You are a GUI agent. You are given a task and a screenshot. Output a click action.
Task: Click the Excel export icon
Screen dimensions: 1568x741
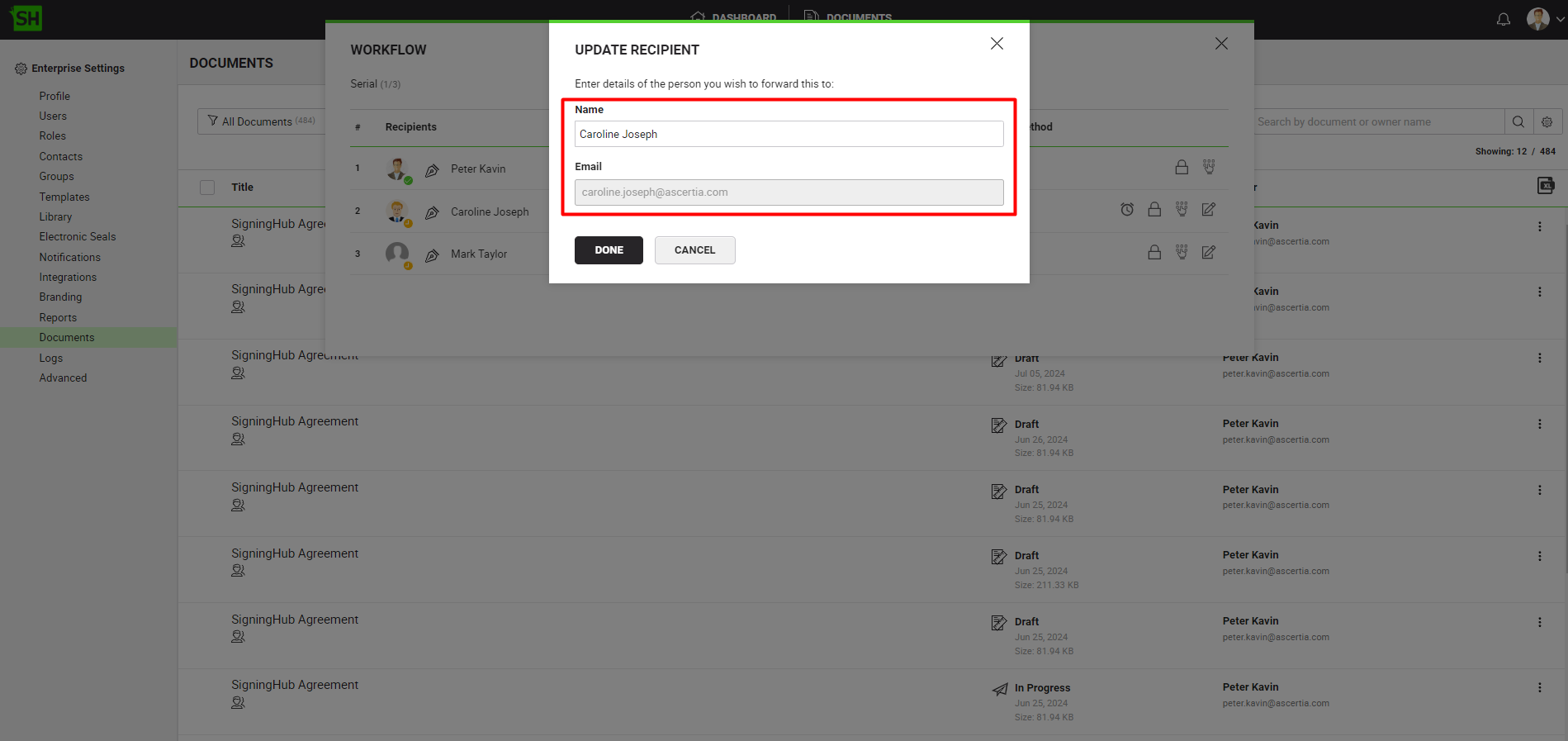point(1546,186)
